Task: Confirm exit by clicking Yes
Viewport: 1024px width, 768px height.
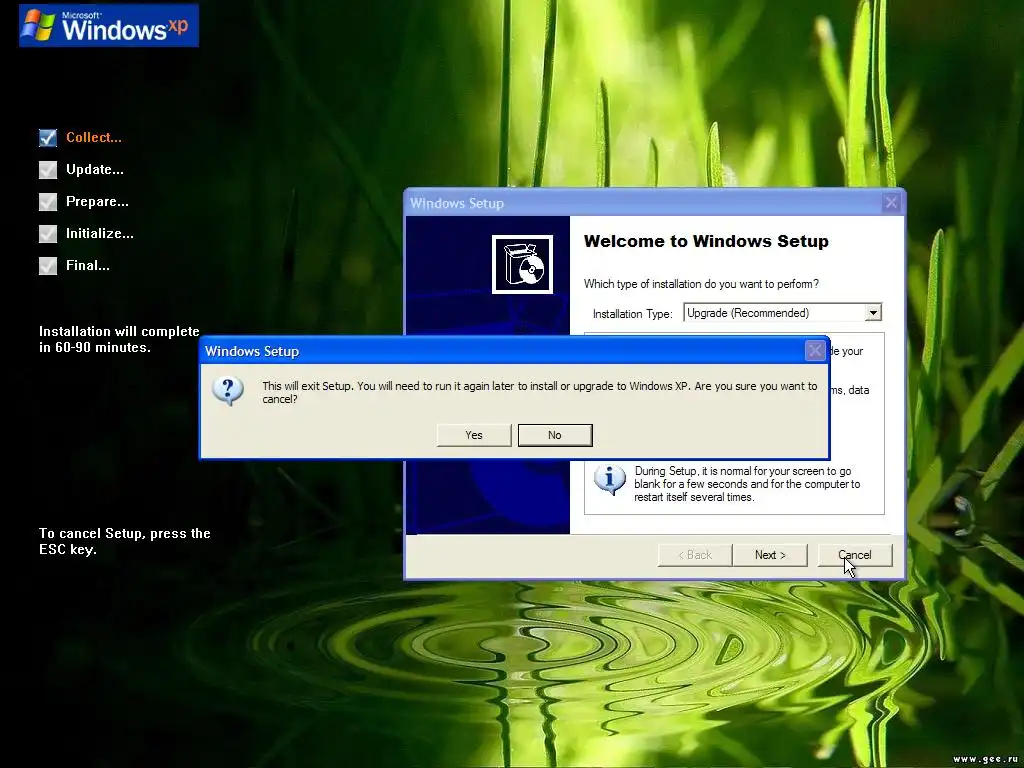Action: tap(473, 435)
